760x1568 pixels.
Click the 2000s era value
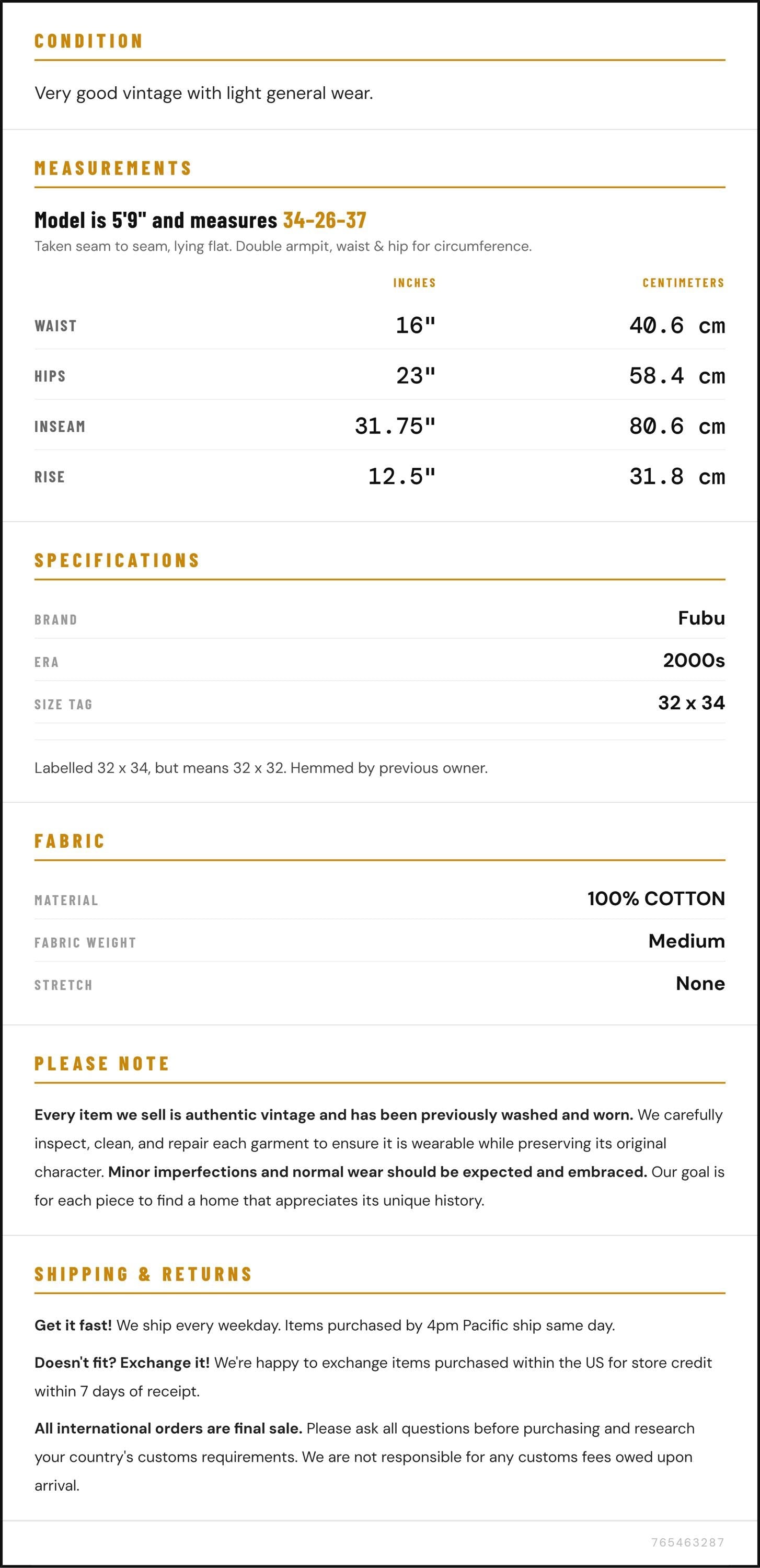[694, 661]
